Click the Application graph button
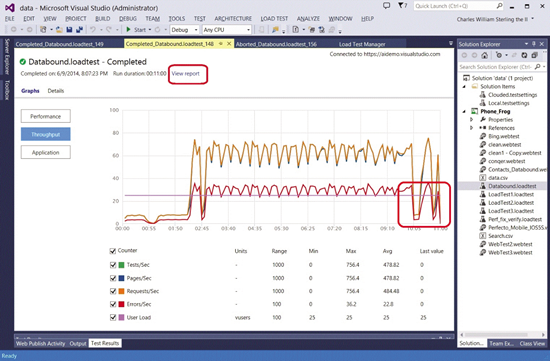The height and width of the screenshot is (361, 550). coord(46,152)
